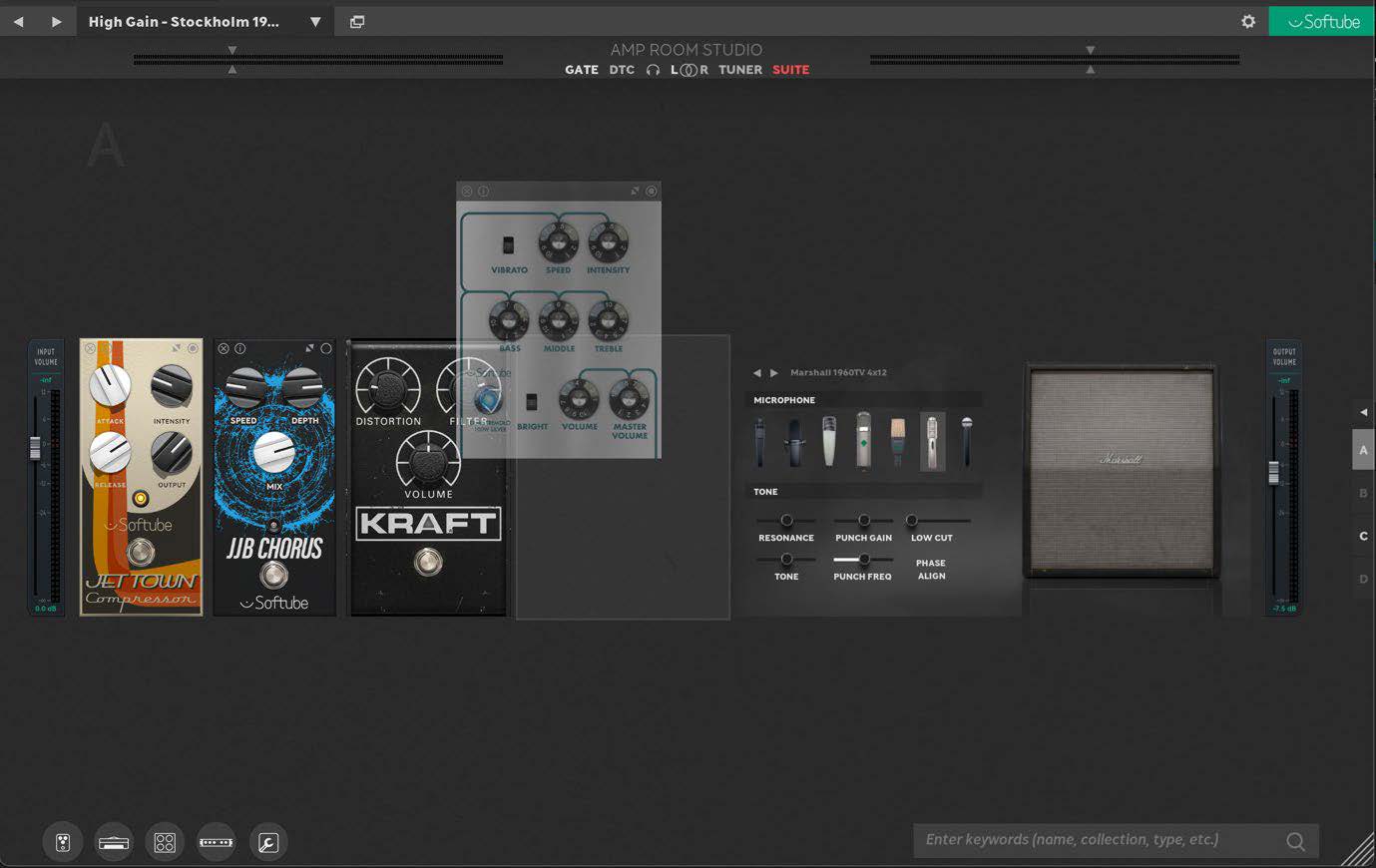Image resolution: width=1376 pixels, height=868 pixels.
Task: Open the speaker cabinets browser icon
Action: point(166,843)
